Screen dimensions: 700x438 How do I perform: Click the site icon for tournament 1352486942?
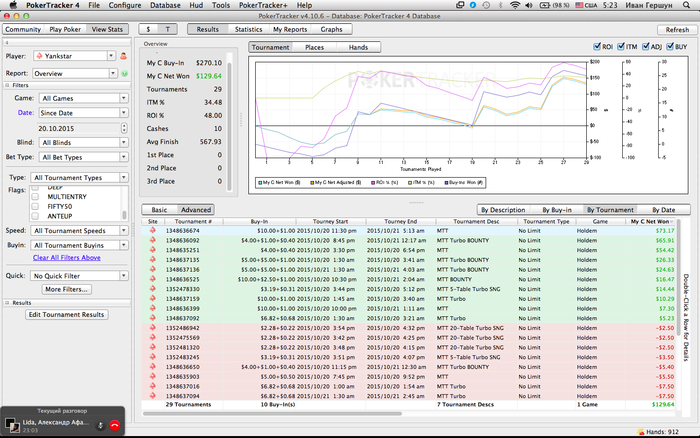coord(153,328)
